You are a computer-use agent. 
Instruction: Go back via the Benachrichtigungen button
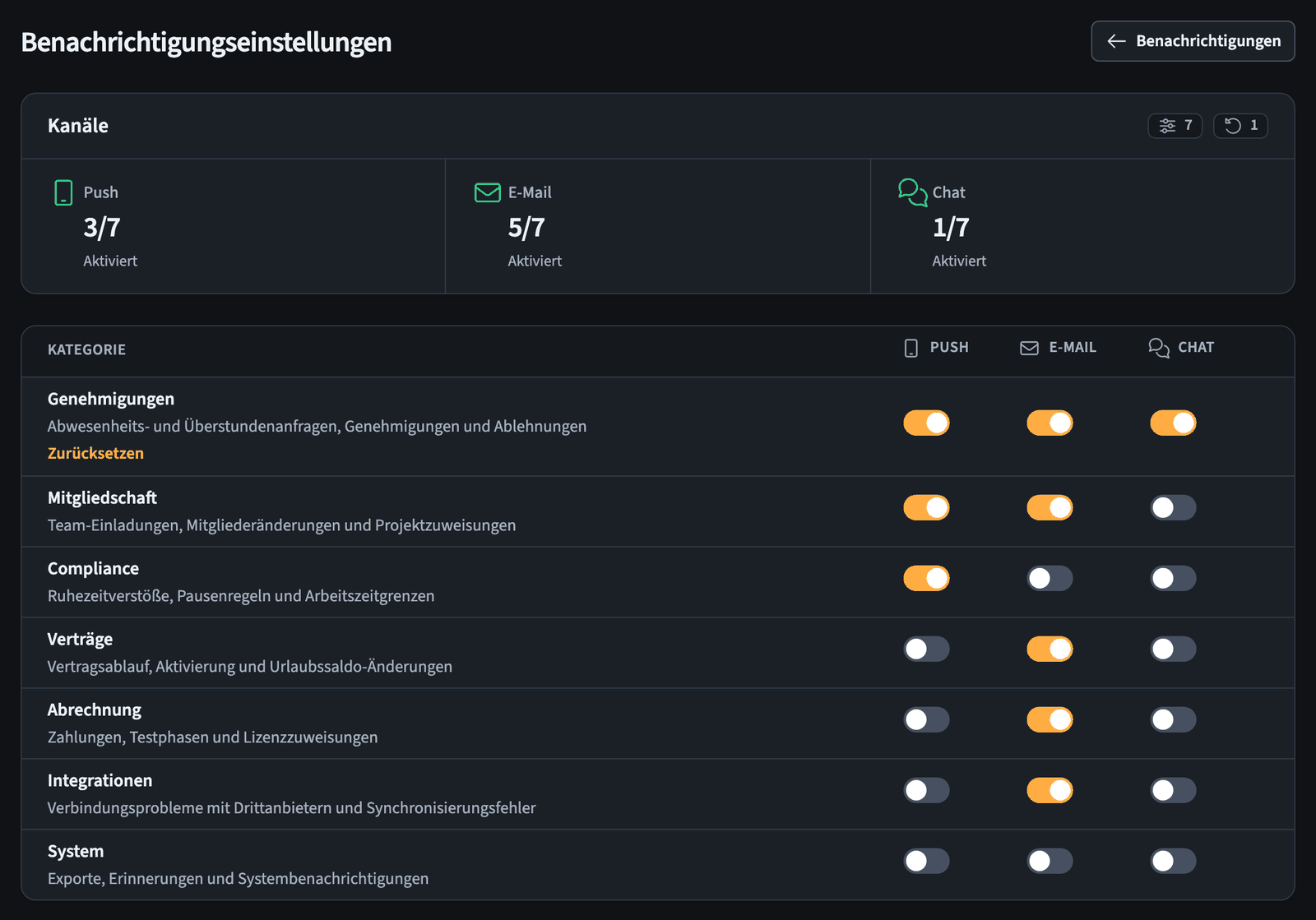(x=1193, y=41)
